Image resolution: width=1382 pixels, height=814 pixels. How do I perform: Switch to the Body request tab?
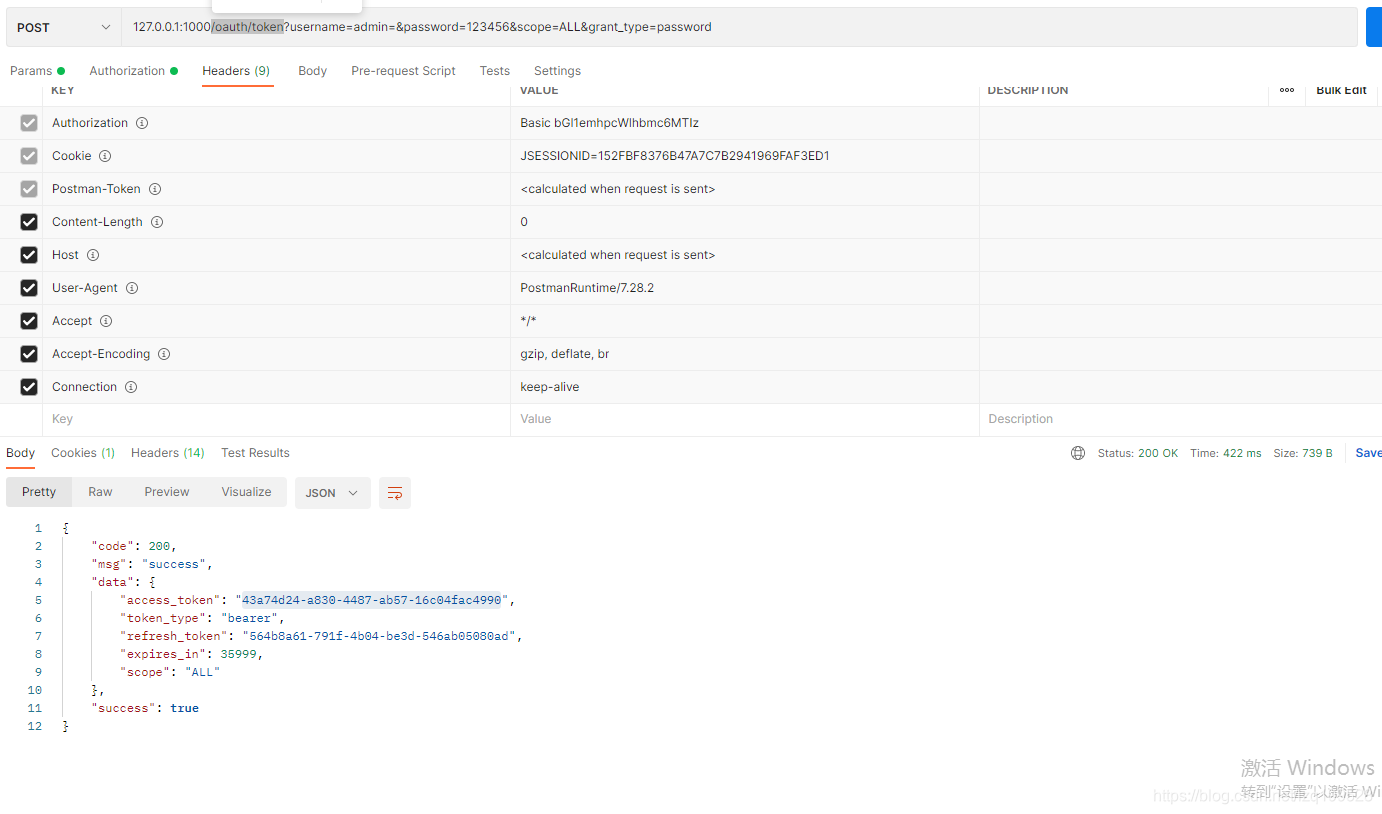312,70
